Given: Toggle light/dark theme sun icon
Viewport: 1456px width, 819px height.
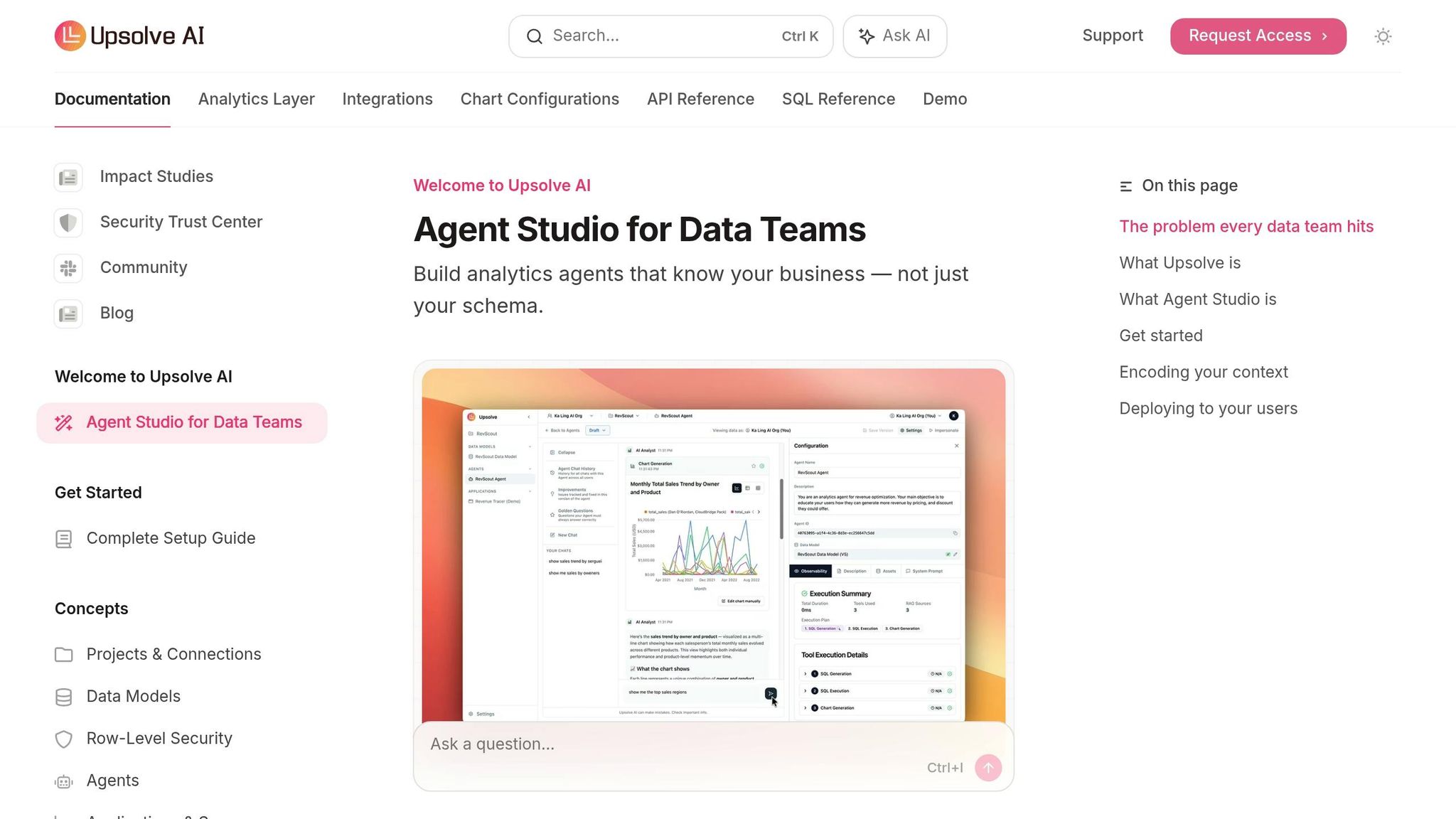Looking at the screenshot, I should tap(1382, 36).
